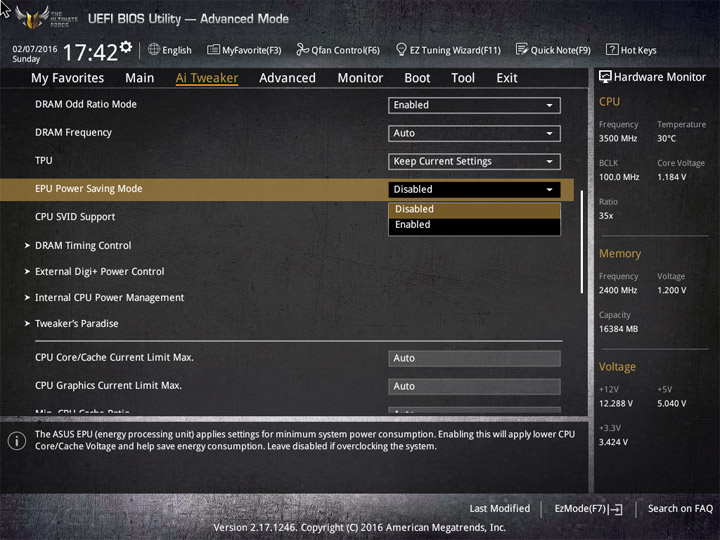Select the EPU Power Saving Mode row

tap(287, 190)
